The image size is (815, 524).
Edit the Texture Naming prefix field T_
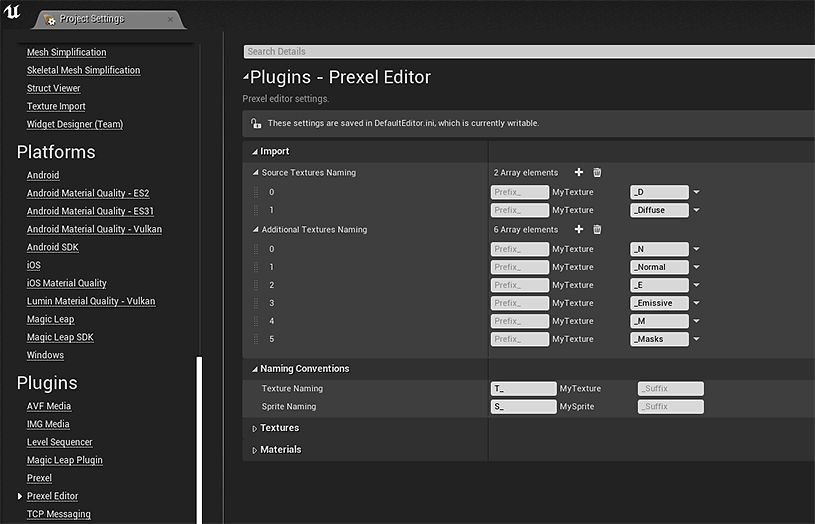coord(523,389)
